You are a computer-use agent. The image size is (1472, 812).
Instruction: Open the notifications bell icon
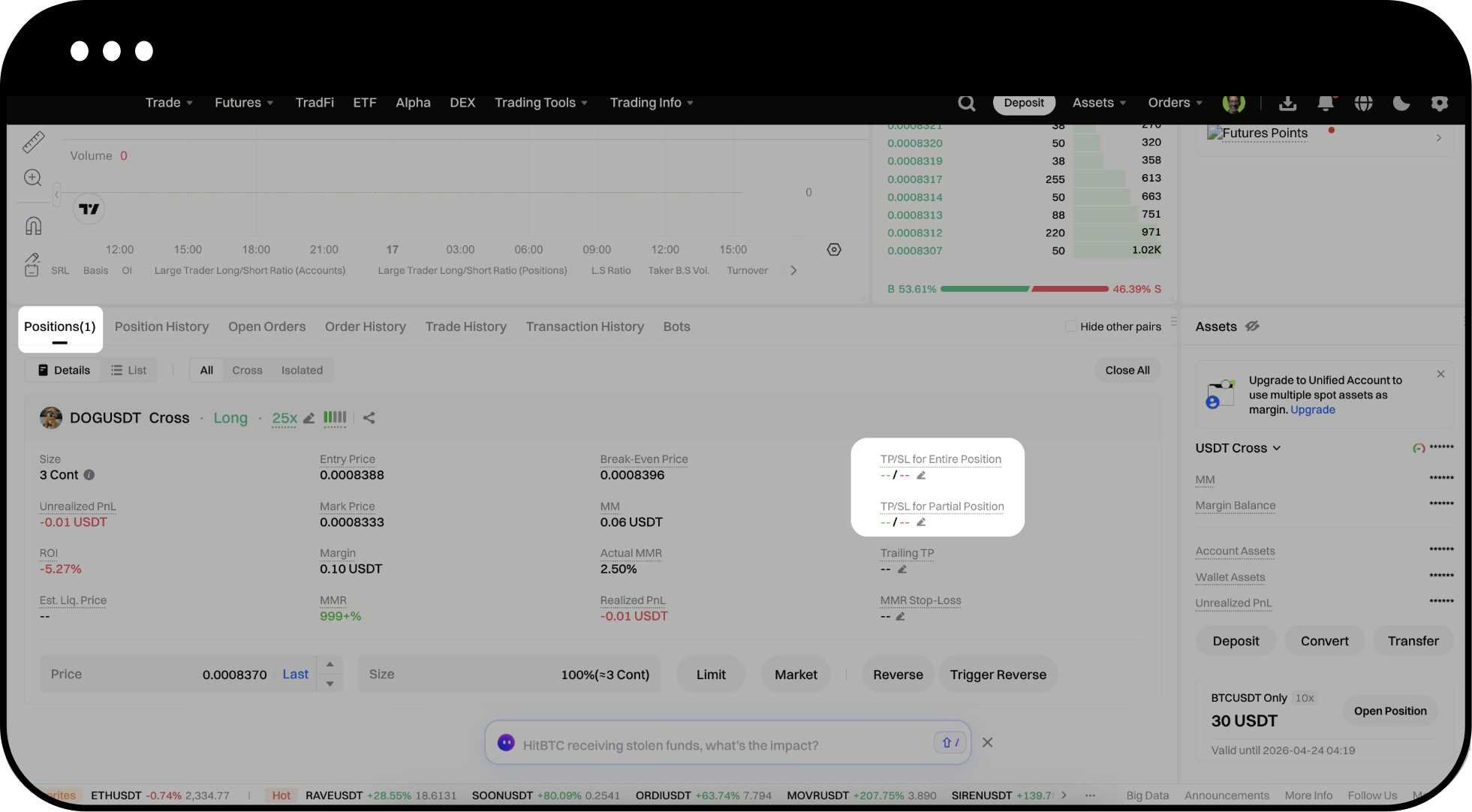pyautogui.click(x=1326, y=103)
